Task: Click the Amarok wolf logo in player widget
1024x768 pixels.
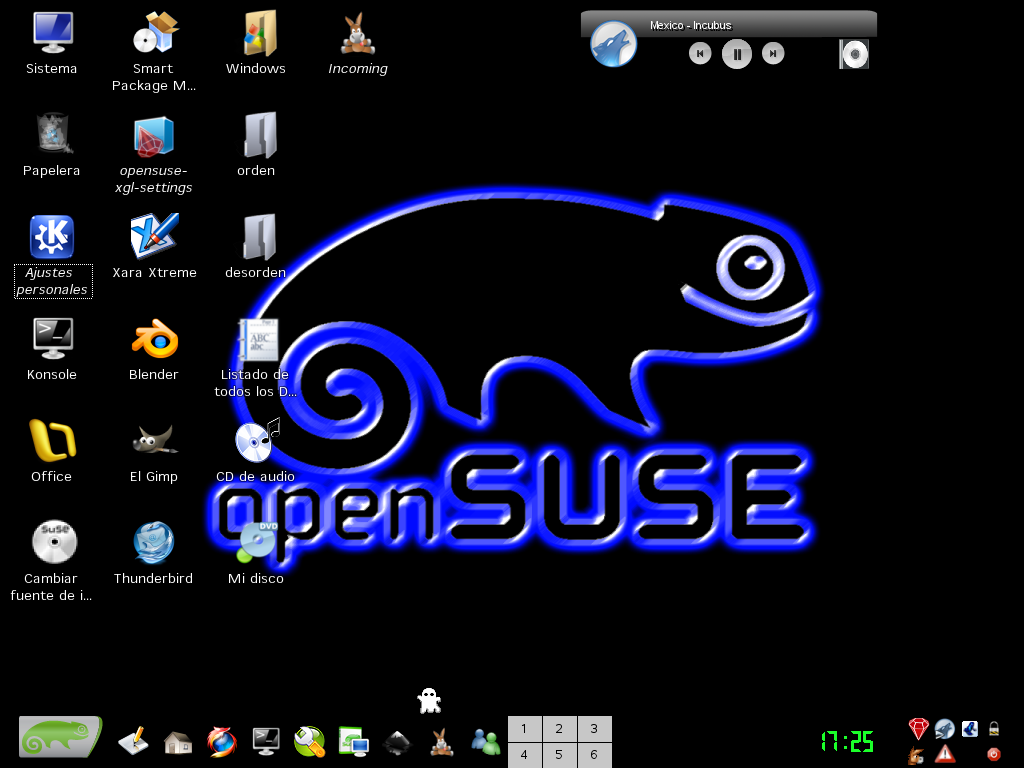Action: pyautogui.click(x=613, y=44)
